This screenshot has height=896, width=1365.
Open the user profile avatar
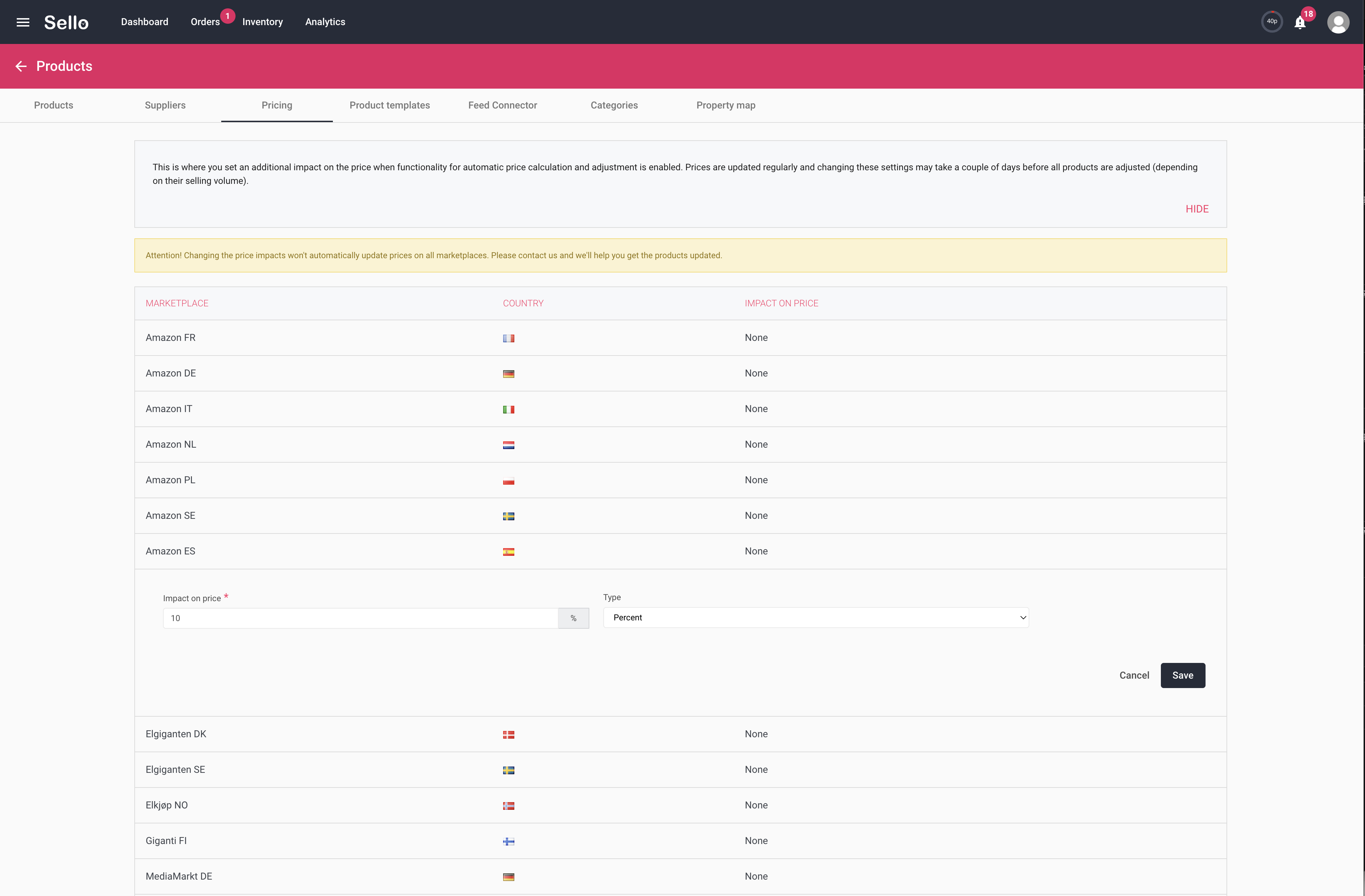[1338, 22]
